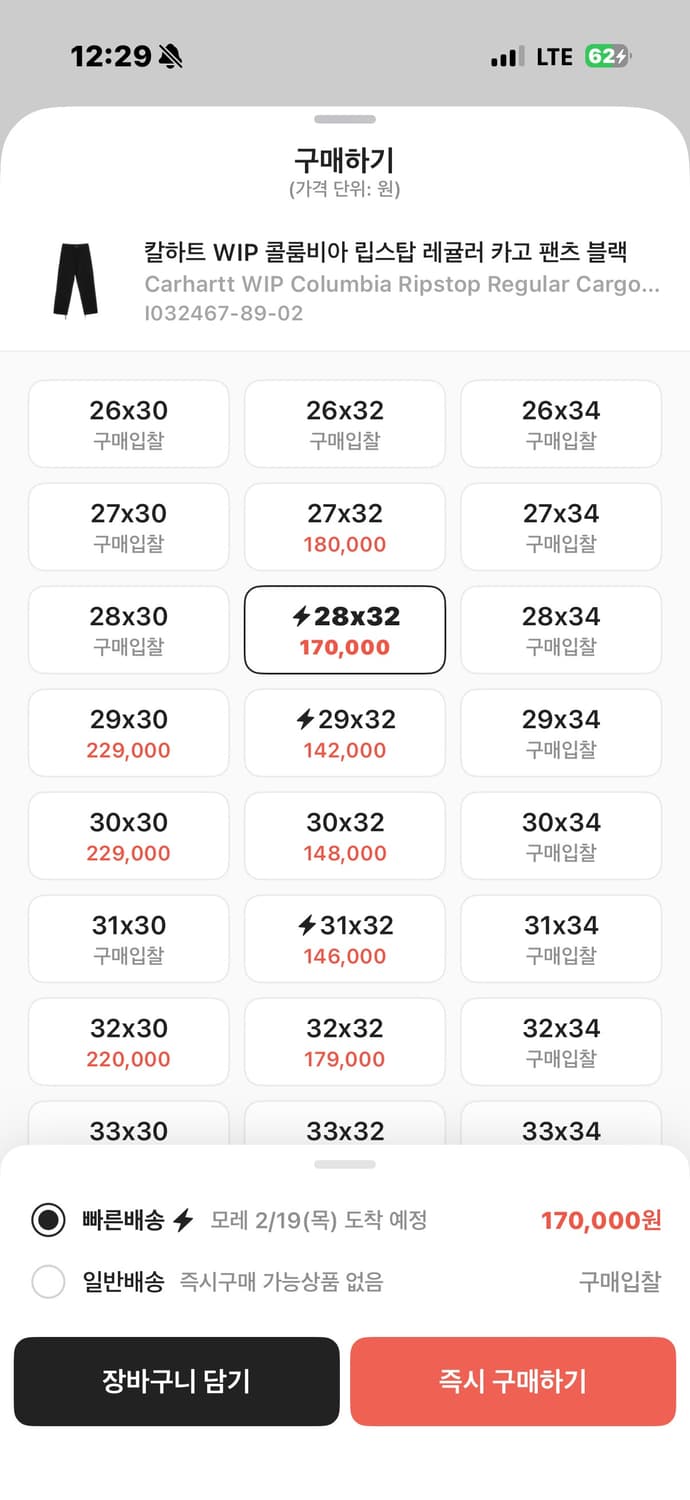Screen dimensions: 690x1500
Task: Select the 일반배송 radio button
Action: [x=48, y=1282]
